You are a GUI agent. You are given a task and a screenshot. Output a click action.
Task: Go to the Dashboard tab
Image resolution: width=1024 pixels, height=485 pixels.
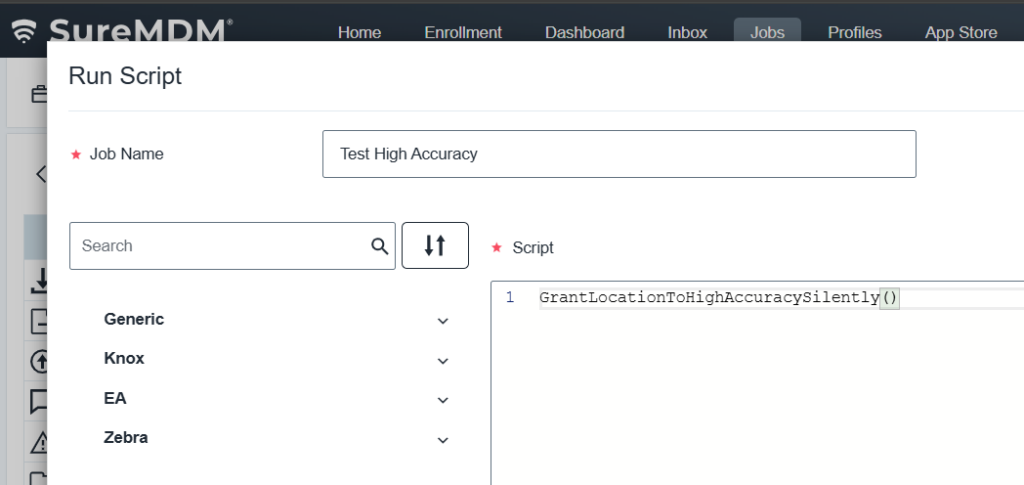click(584, 32)
